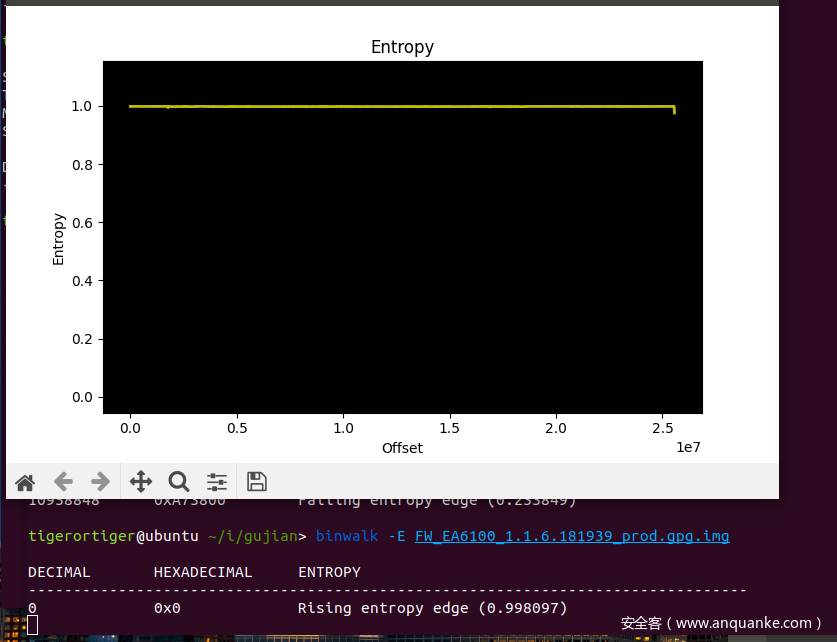Click the underlined FW_EA6100 firmware filename
The height and width of the screenshot is (642, 837).
tap(572, 537)
